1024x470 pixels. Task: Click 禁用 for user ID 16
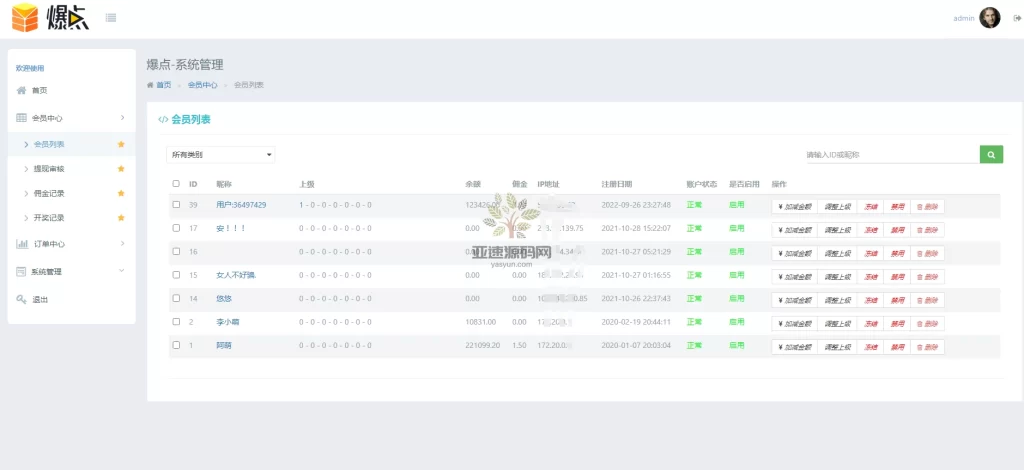pos(897,253)
